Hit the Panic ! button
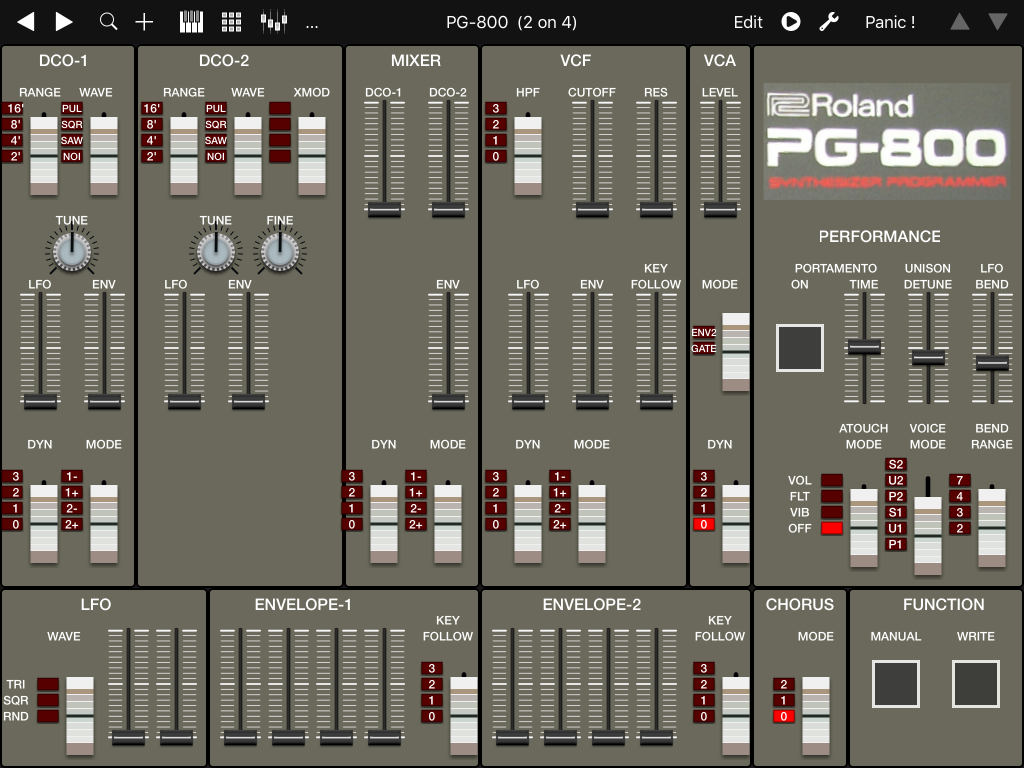The height and width of the screenshot is (768, 1024). click(x=889, y=22)
